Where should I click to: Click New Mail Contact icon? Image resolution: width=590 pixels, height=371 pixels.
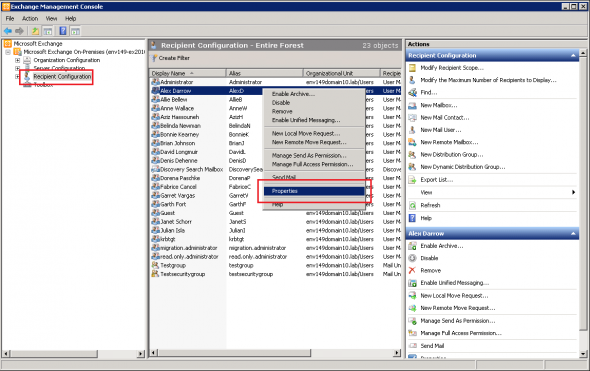412,118
